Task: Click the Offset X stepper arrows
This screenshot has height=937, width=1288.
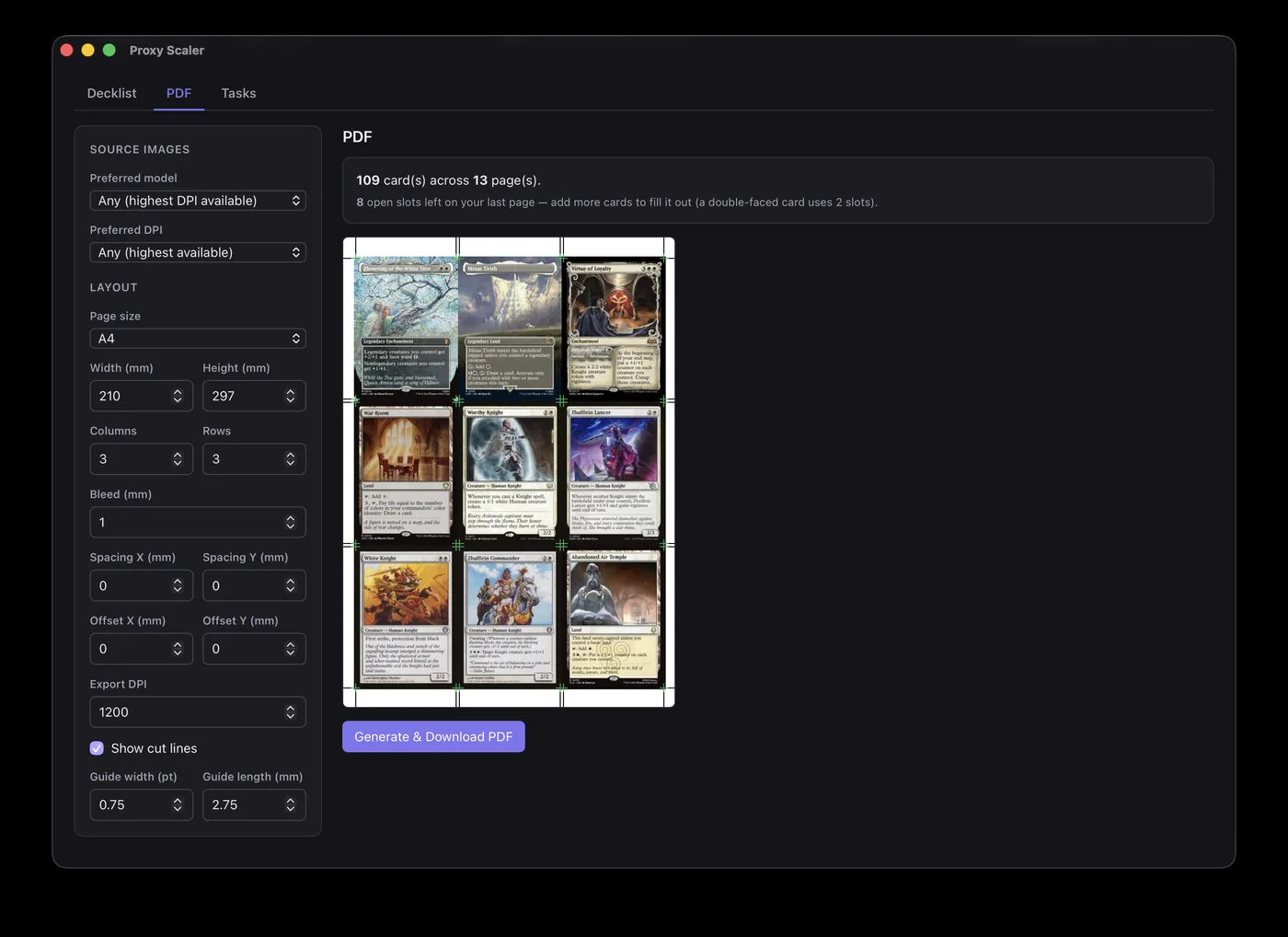Action: tap(178, 649)
